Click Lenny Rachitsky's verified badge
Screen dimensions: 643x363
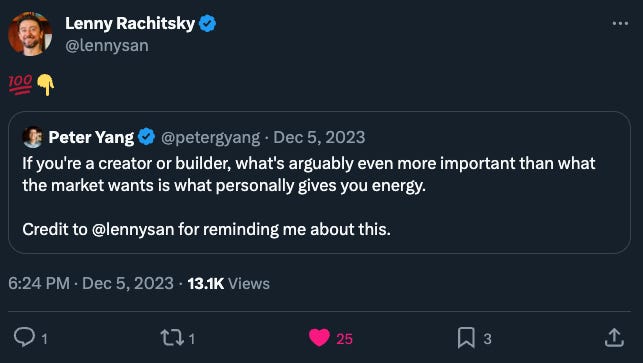[207, 23]
